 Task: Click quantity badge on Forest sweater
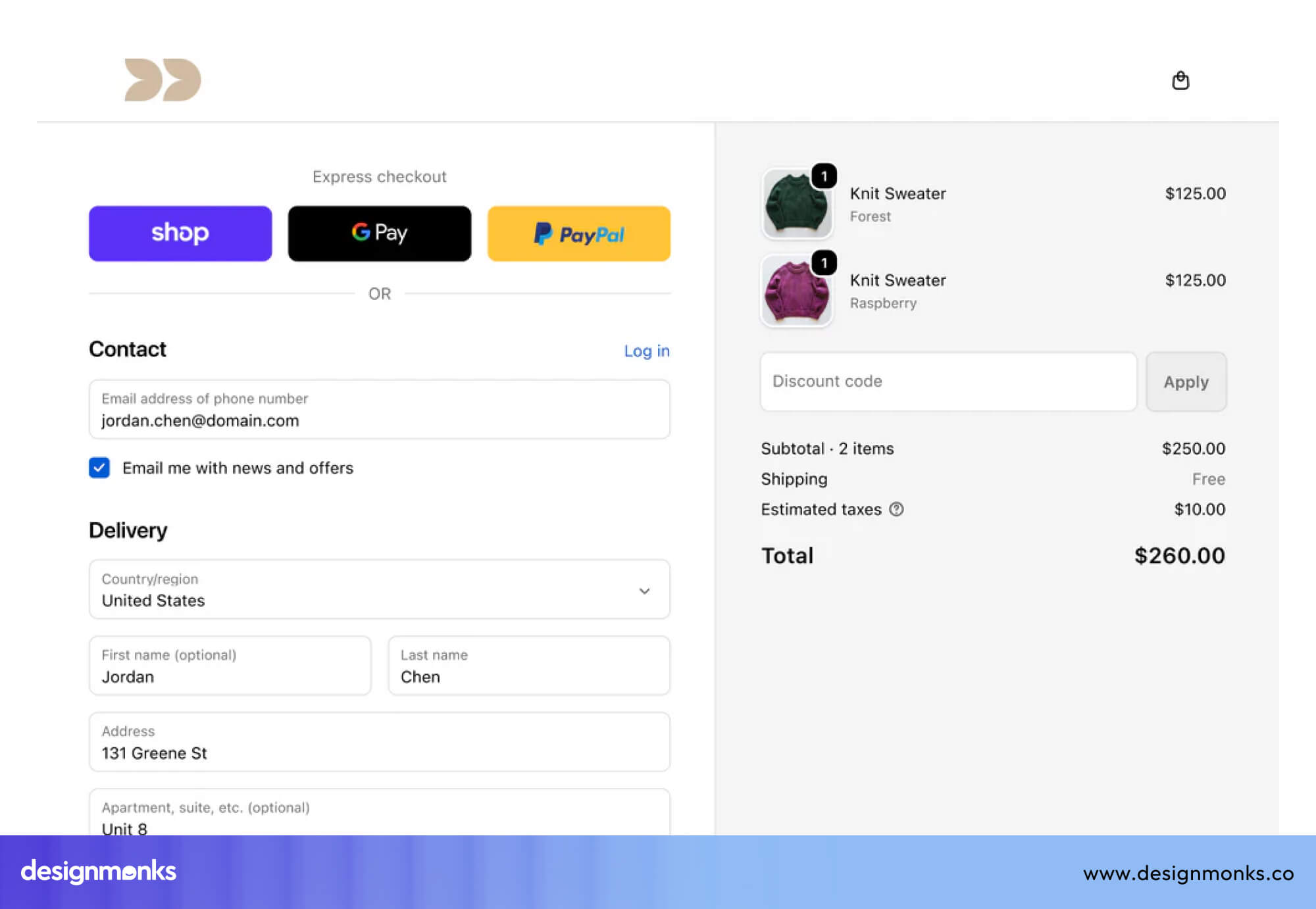coord(824,176)
